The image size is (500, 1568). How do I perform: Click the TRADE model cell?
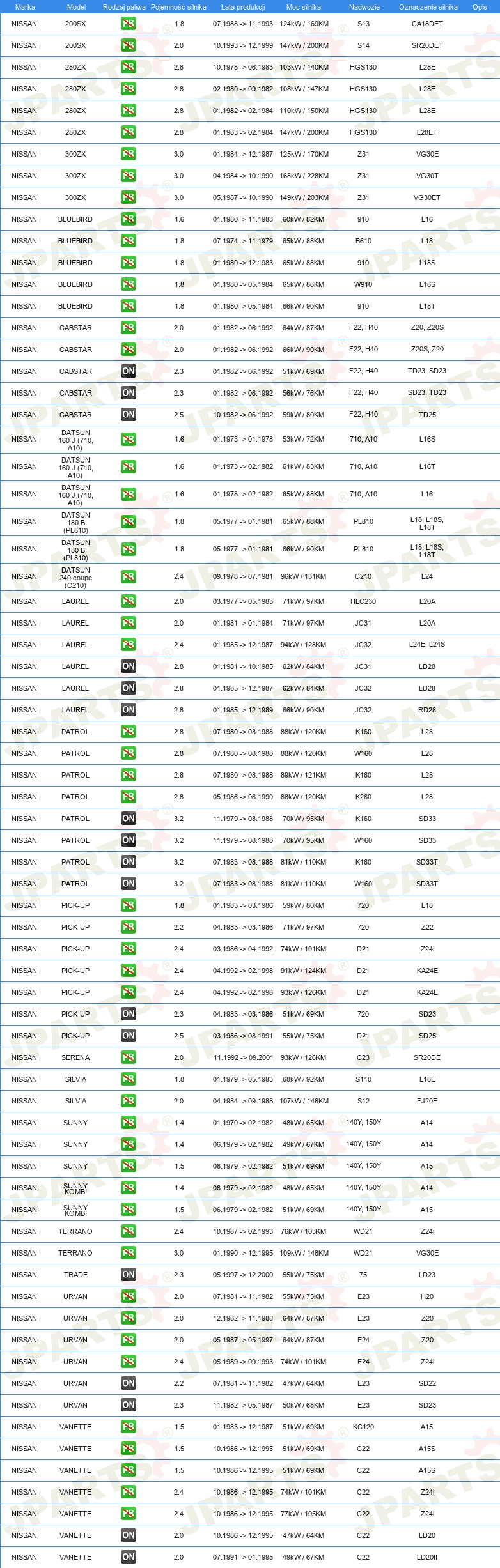point(75,1275)
